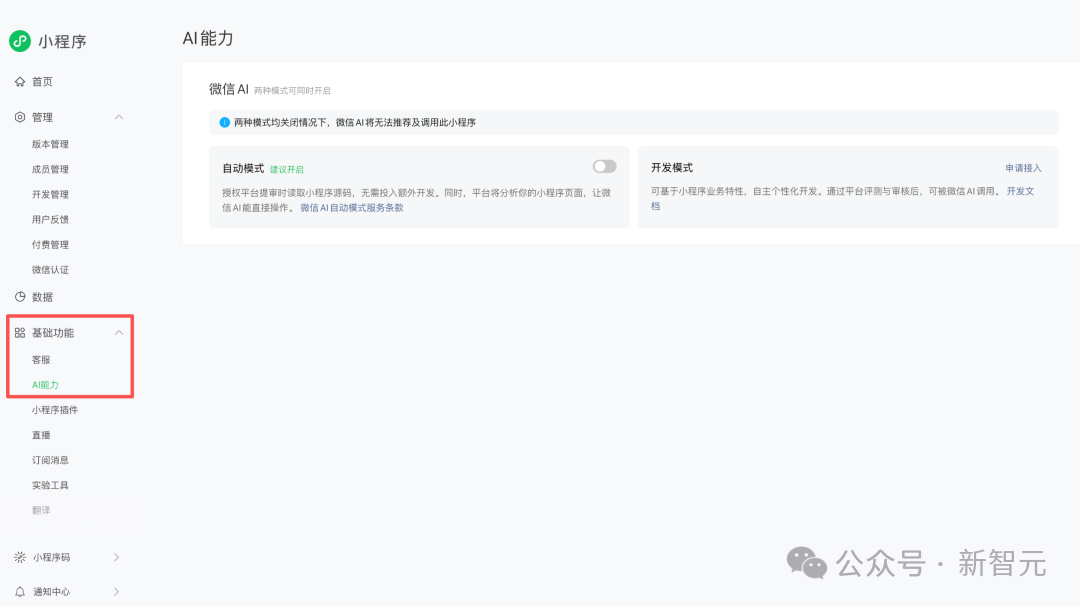Viewport: 1080px width, 606px height.
Task: Open the 开发文档 link
Action: tap(1020, 191)
